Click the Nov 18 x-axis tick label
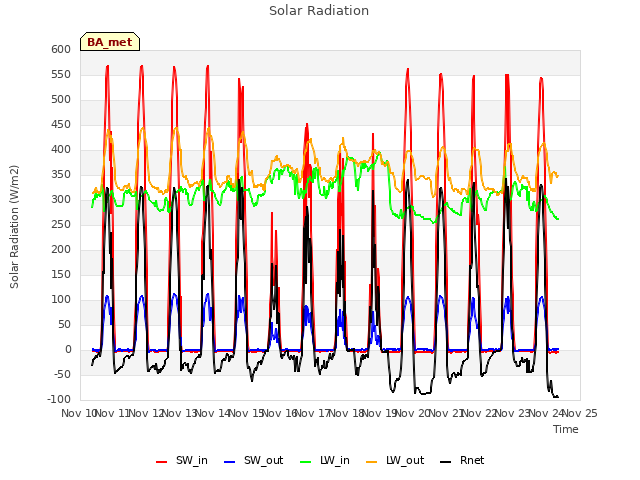The width and height of the screenshot is (640, 480). (x=346, y=413)
